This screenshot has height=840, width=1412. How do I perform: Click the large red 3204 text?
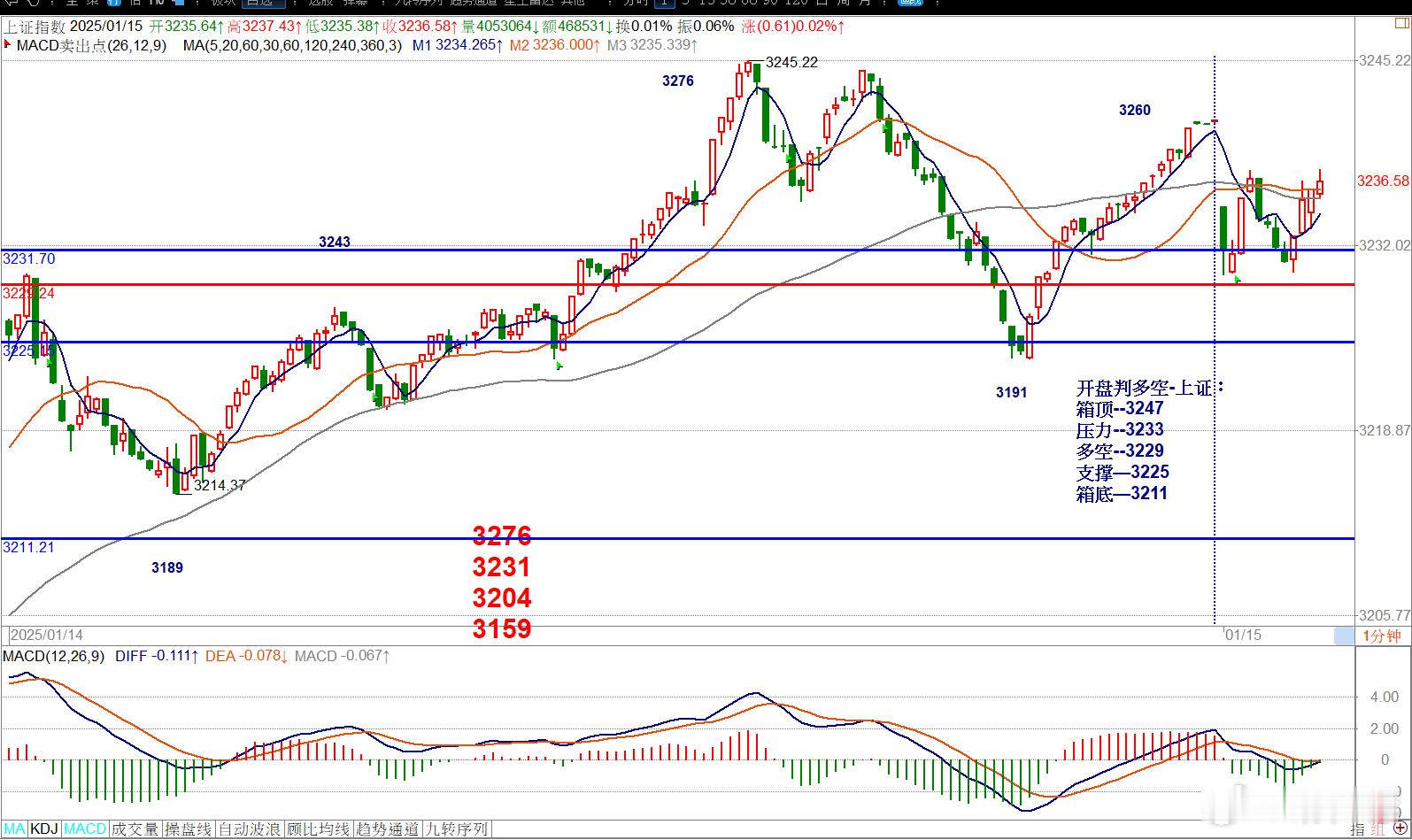(502, 598)
